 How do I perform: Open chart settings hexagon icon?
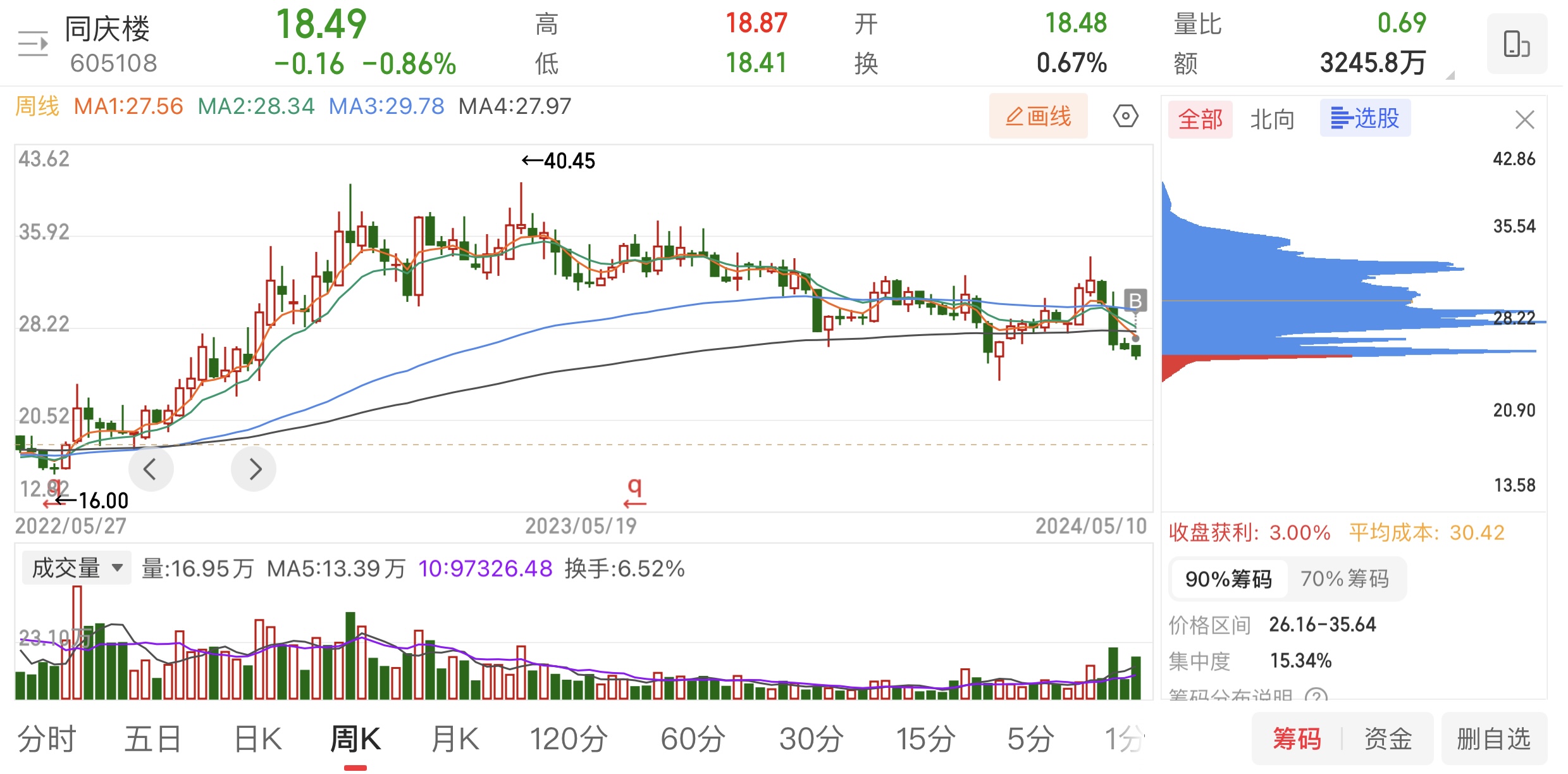click(x=1125, y=116)
